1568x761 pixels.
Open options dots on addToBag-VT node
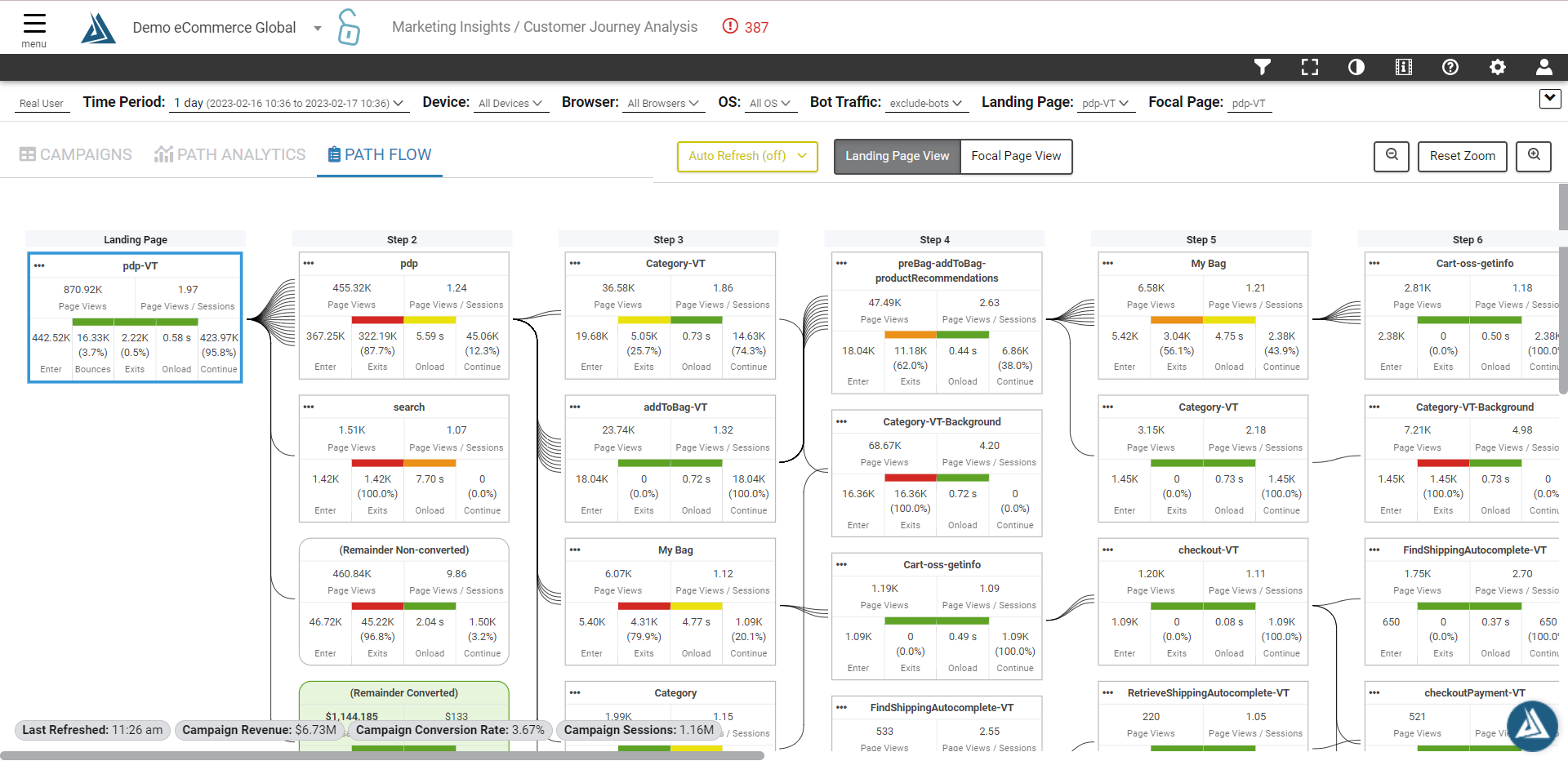click(x=575, y=407)
